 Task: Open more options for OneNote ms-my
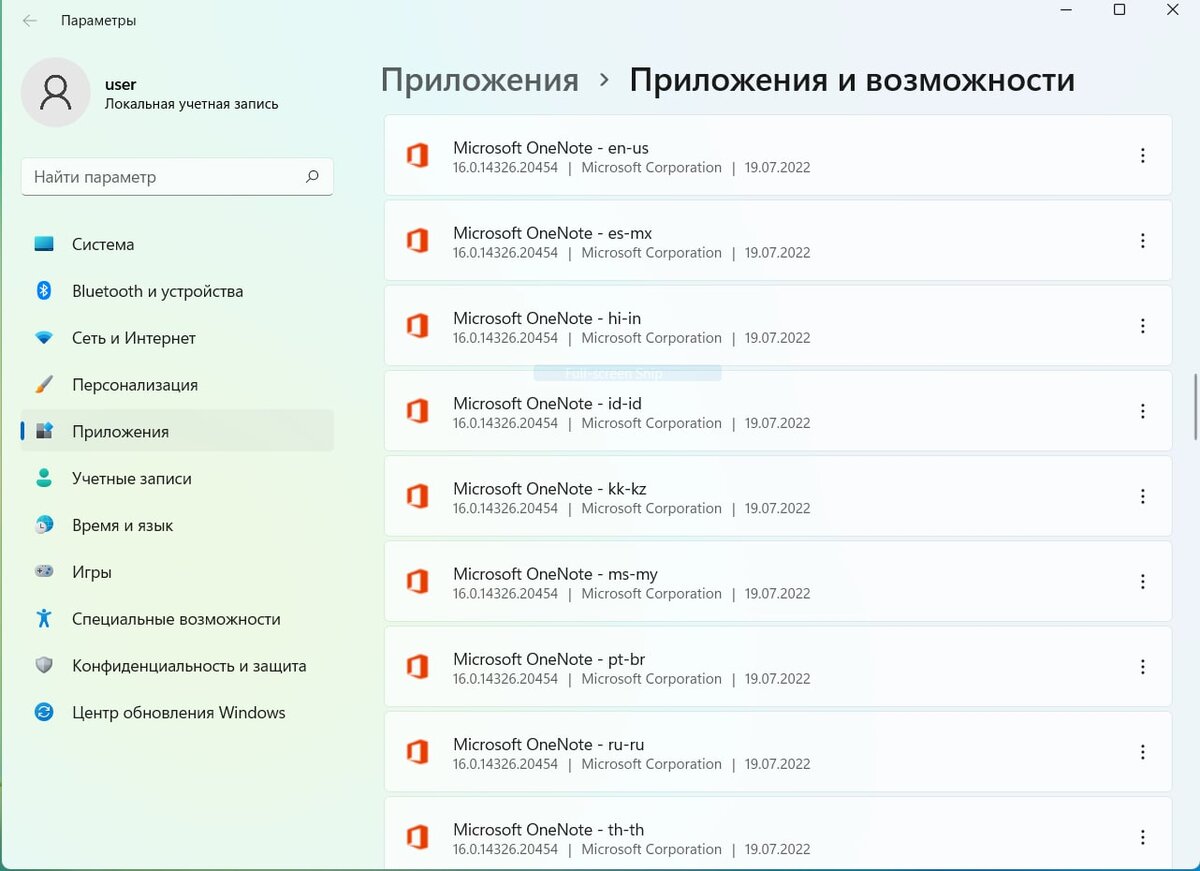(x=1143, y=582)
